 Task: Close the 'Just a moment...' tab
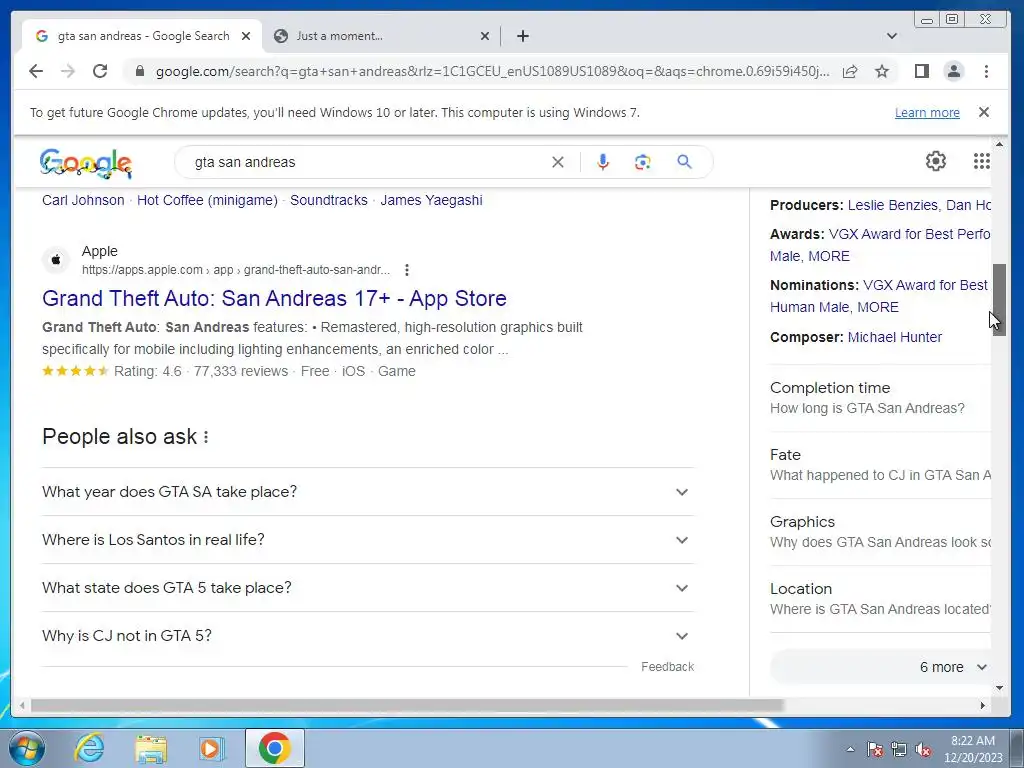(485, 36)
